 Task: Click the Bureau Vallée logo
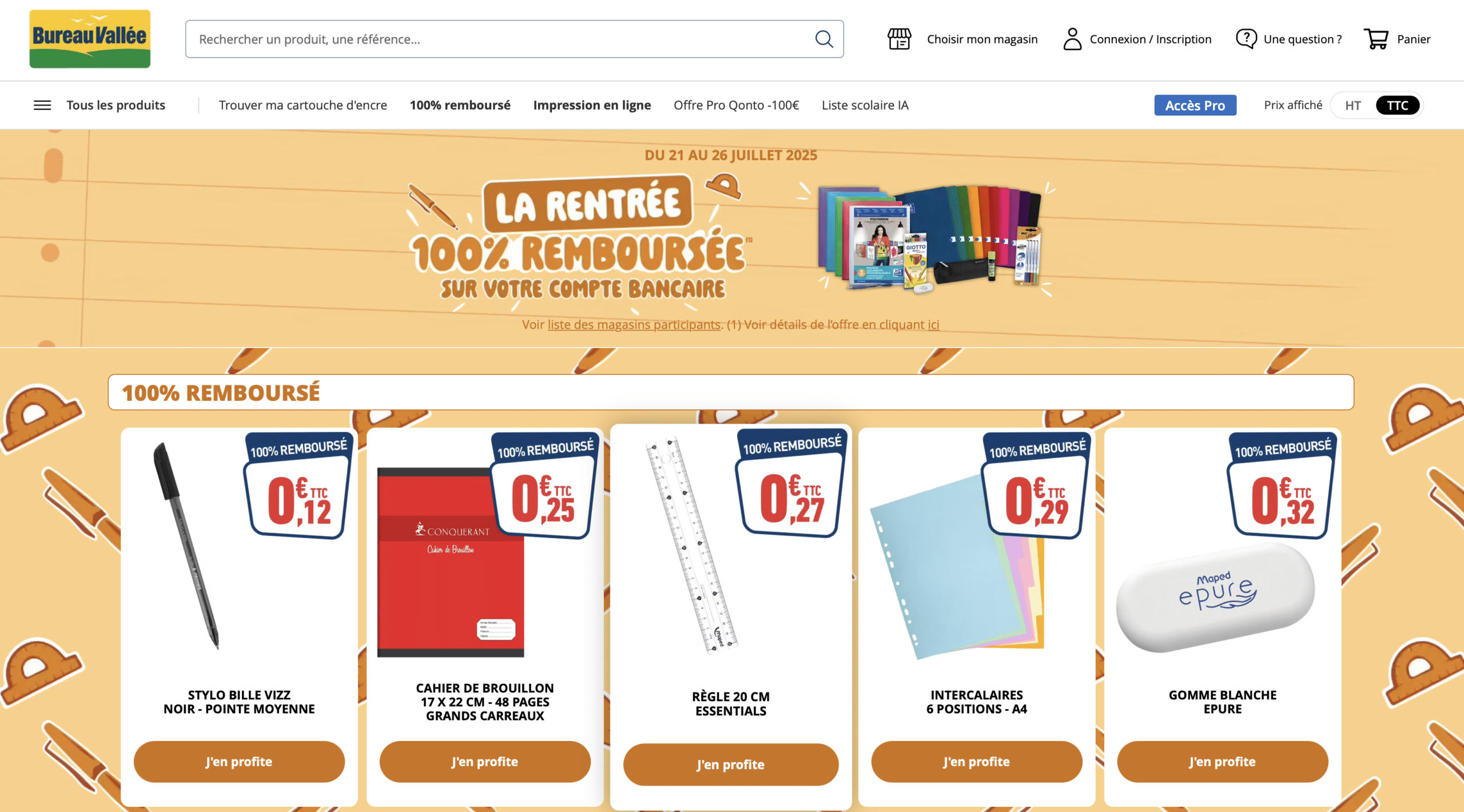point(90,39)
